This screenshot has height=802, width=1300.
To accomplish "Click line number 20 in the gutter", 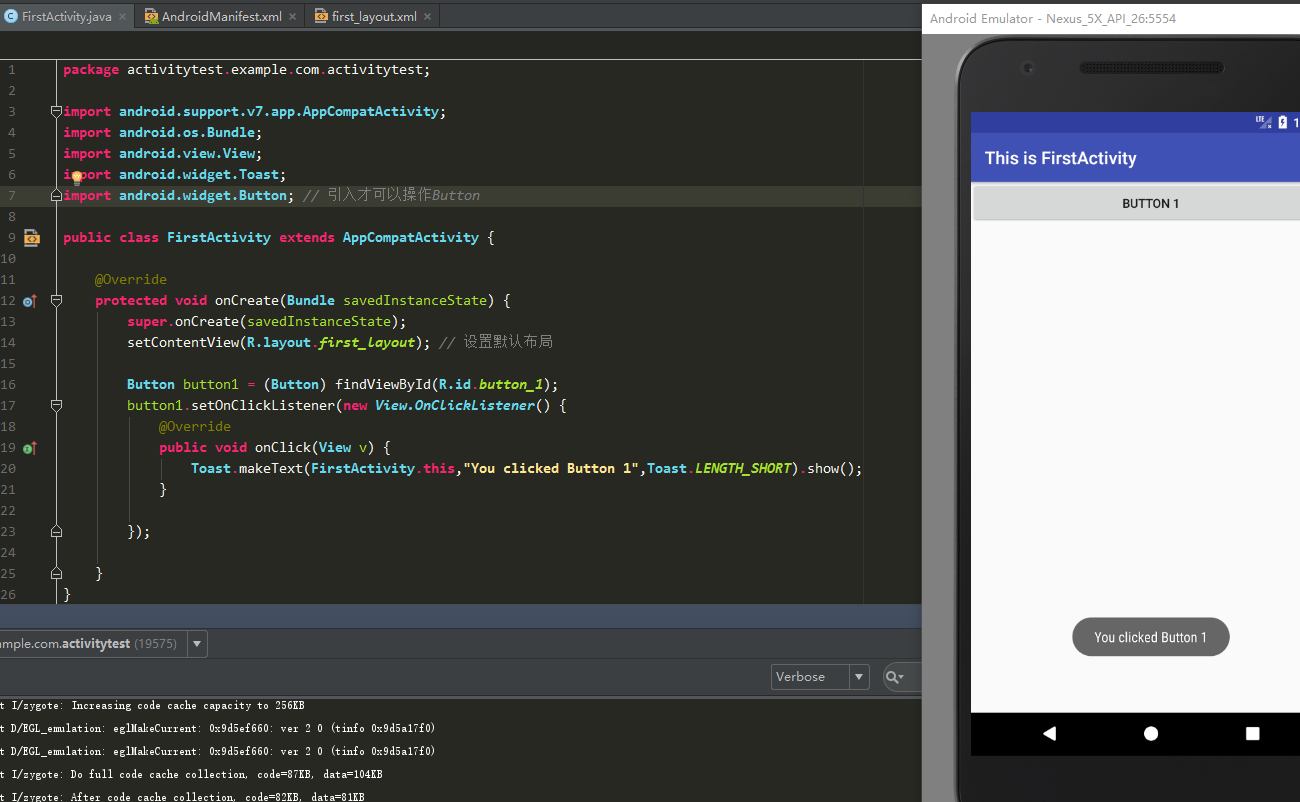I will (8, 469).
